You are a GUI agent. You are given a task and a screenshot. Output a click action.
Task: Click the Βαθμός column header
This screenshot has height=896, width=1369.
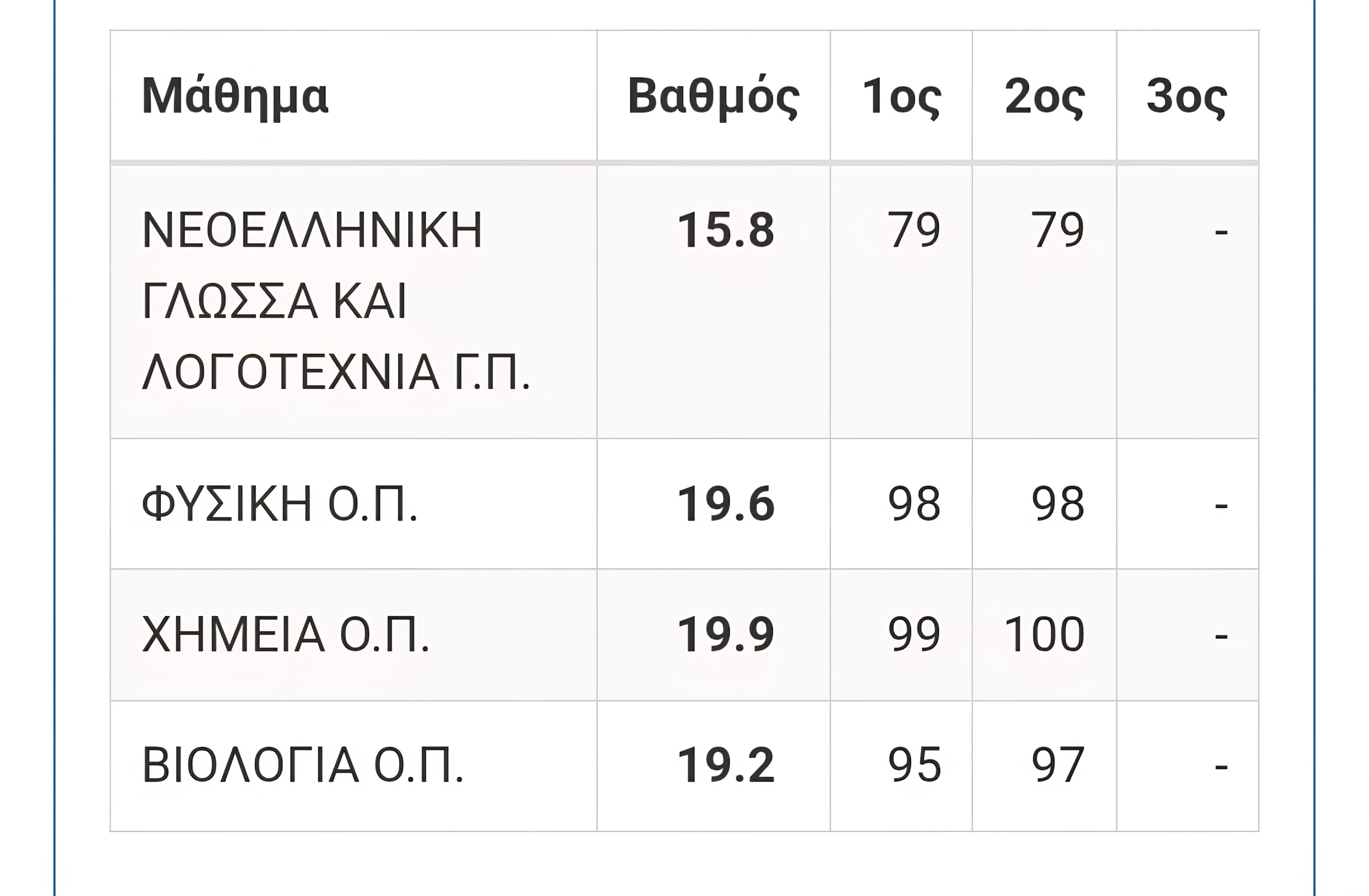[713, 97]
